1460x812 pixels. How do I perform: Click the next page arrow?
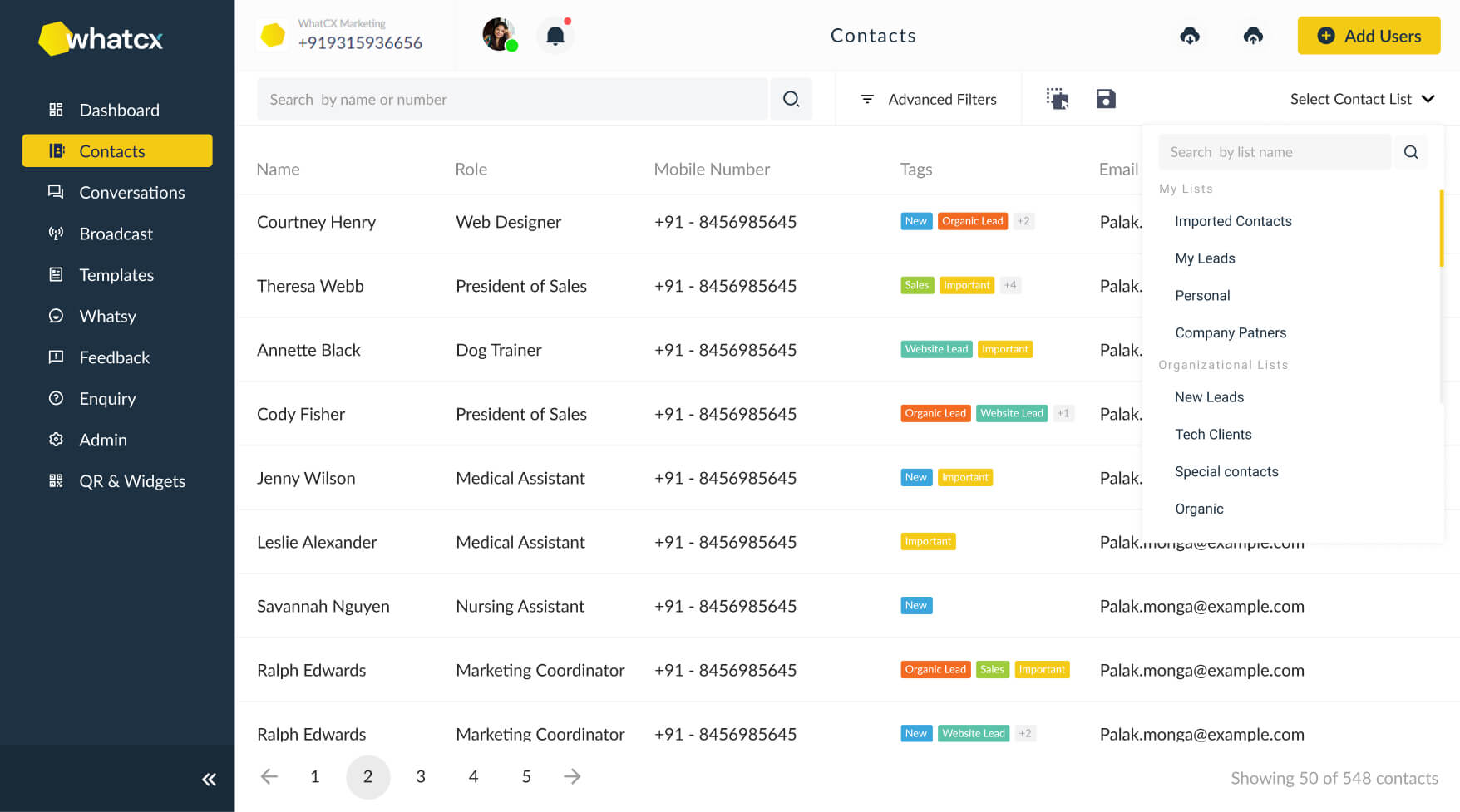572,776
